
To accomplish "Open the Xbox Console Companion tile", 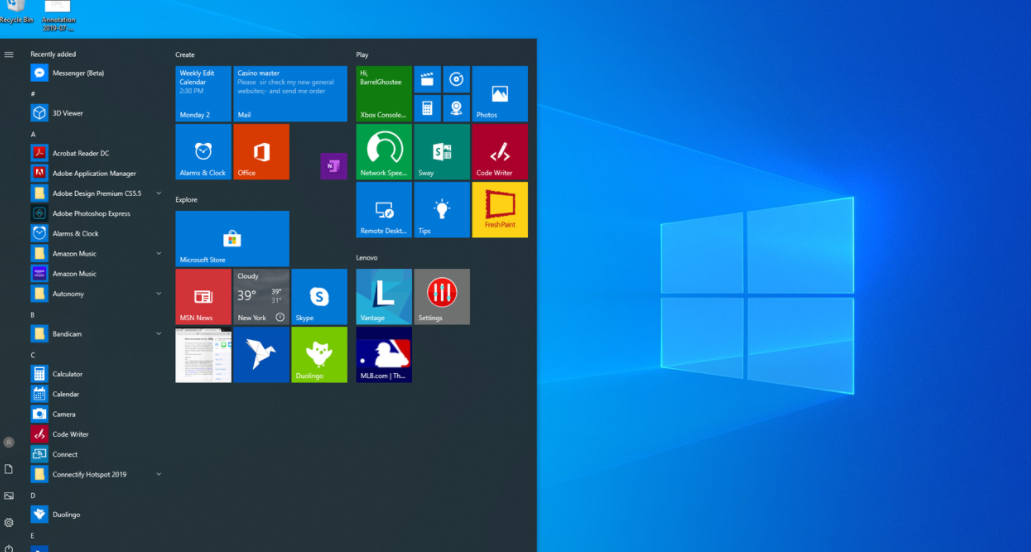I will (384, 93).
